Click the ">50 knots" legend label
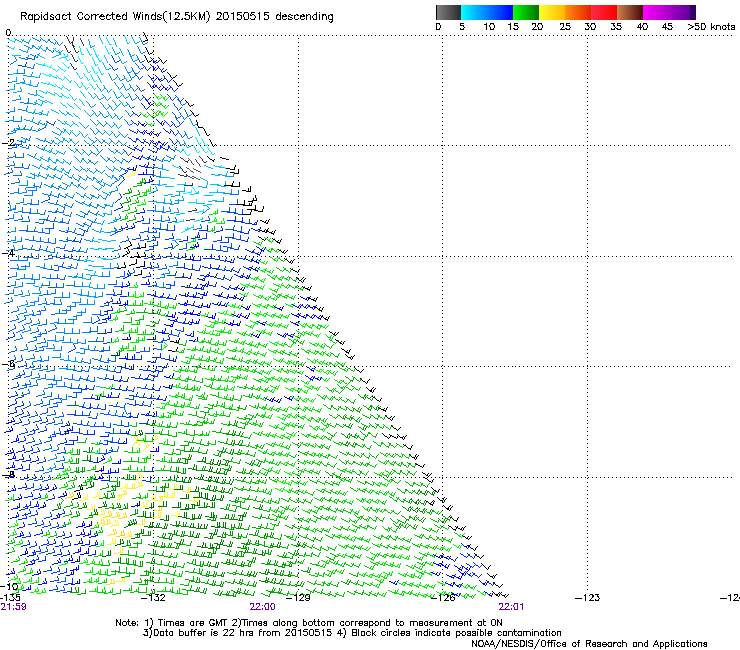This screenshot has width=740, height=650. (x=711, y=27)
